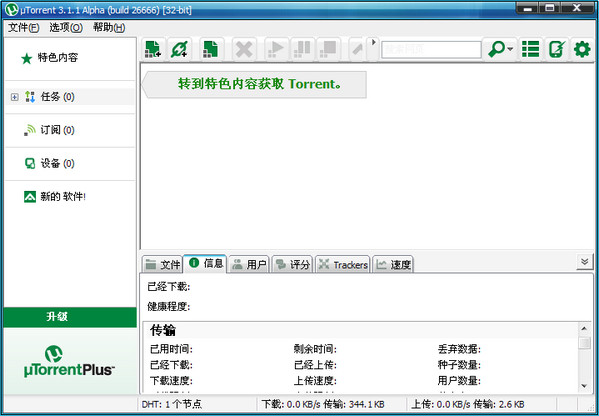Viewport: 599px width, 416px height.
Task: Select 订阅 (0) feeds item
Action: (x=57, y=130)
